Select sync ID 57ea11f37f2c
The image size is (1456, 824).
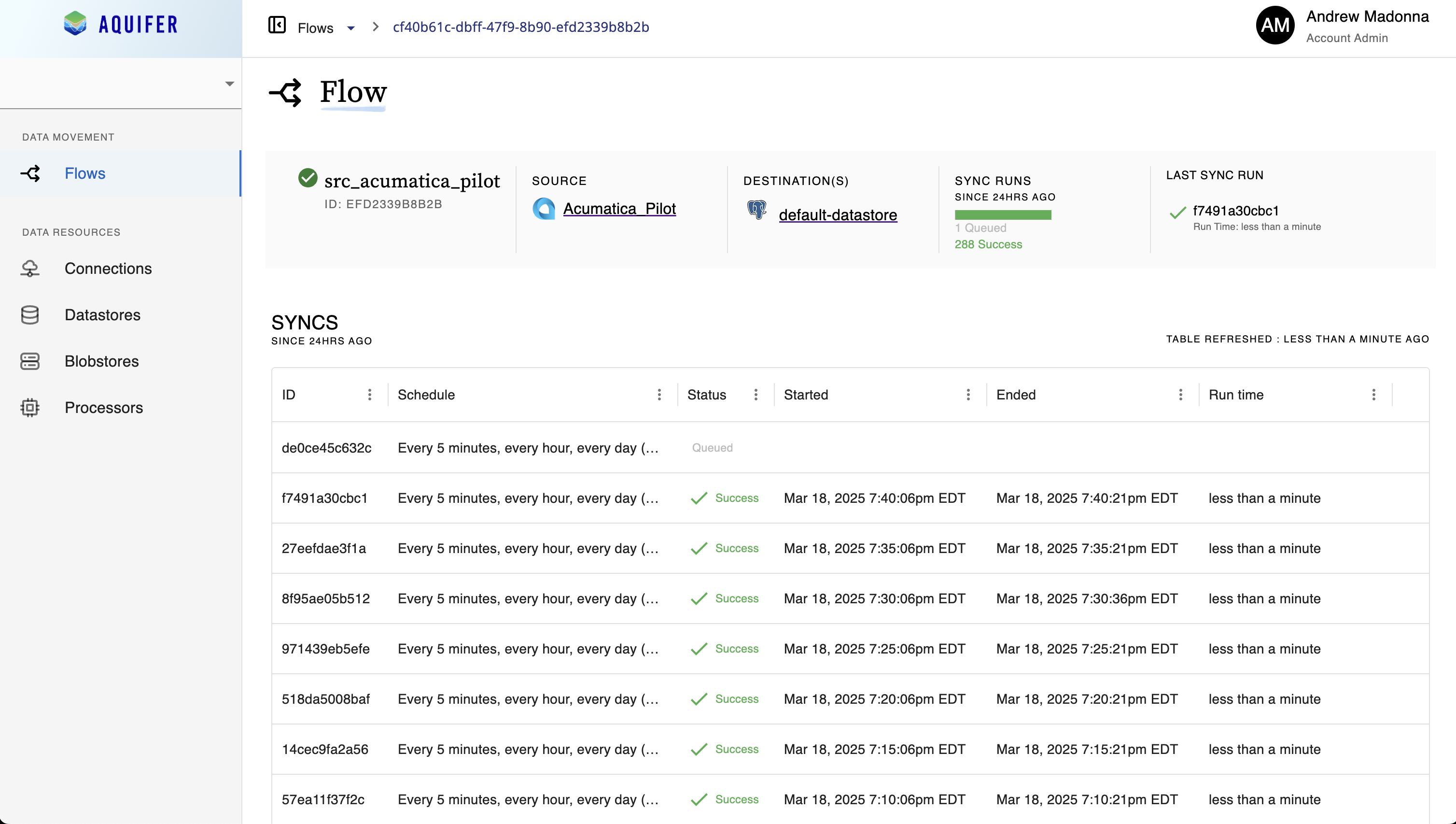click(x=323, y=800)
